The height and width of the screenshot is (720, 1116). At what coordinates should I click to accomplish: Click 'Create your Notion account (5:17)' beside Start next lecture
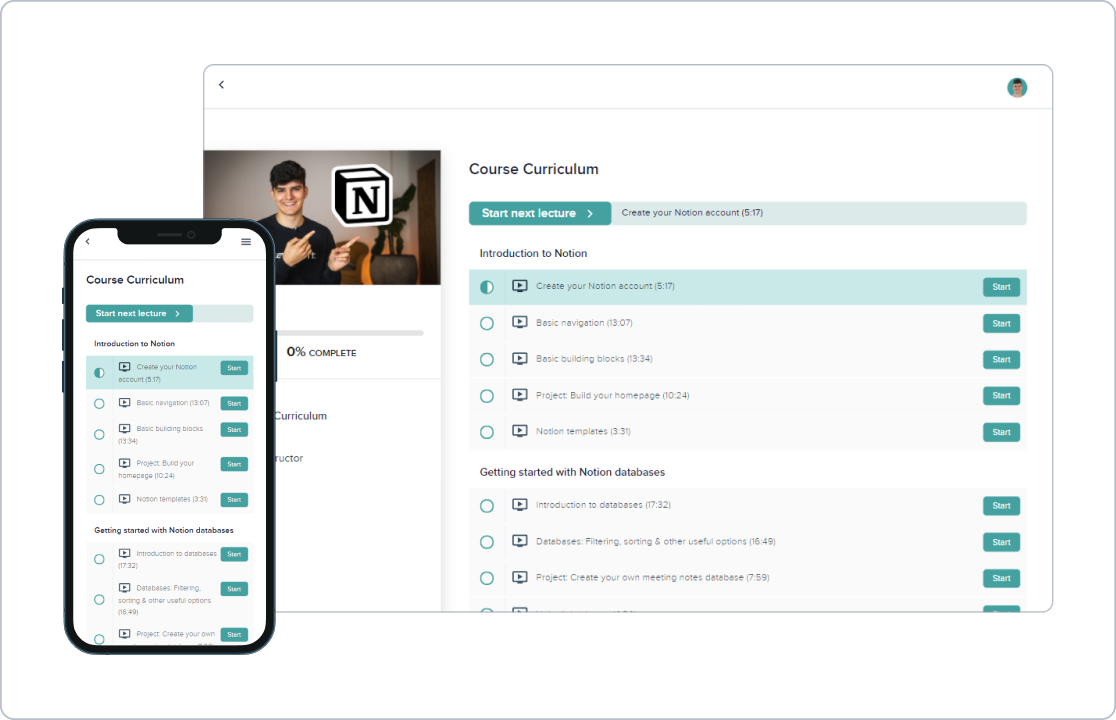692,213
